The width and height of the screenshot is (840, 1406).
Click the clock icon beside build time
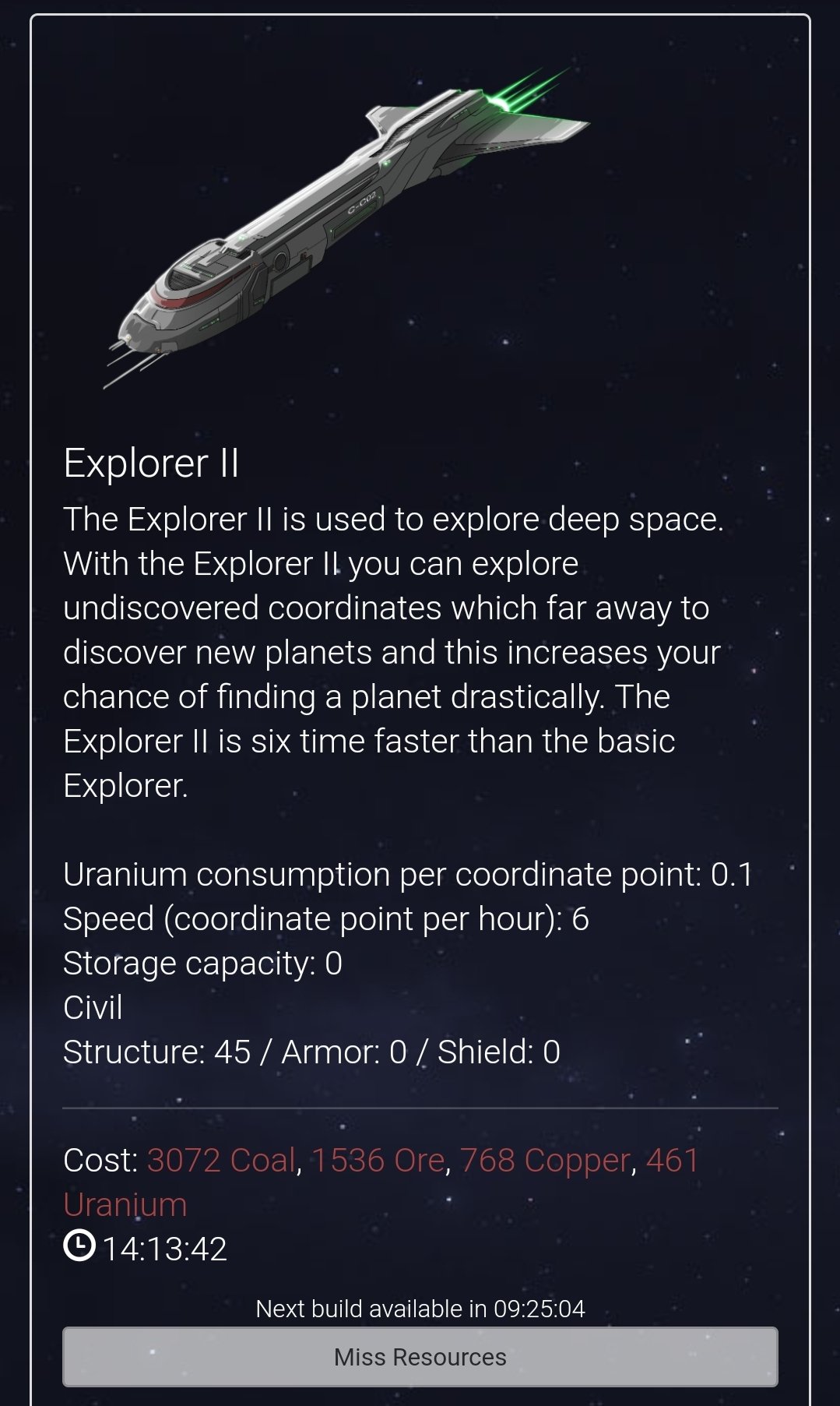[x=79, y=1245]
